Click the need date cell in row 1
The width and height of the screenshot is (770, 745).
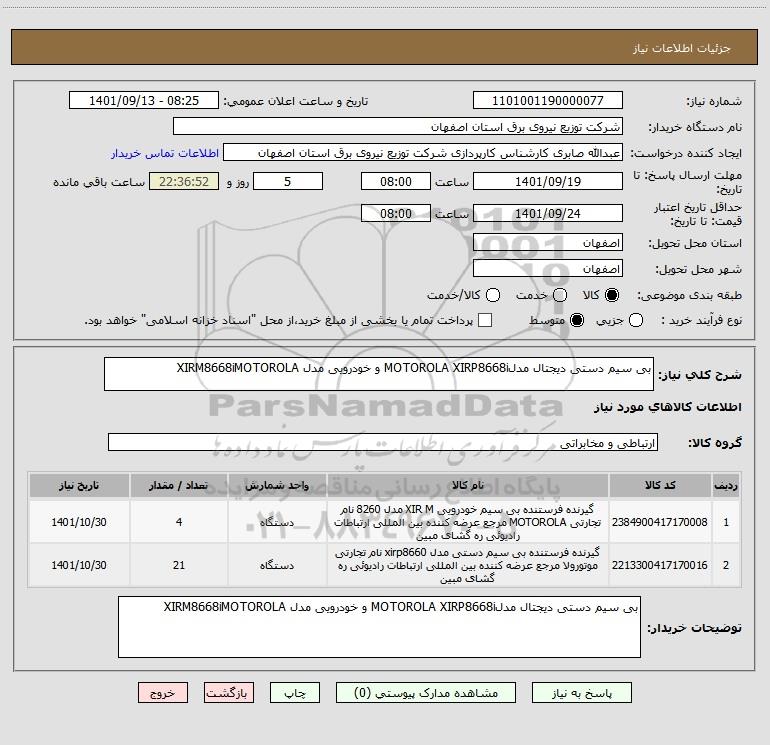[x=79, y=522]
